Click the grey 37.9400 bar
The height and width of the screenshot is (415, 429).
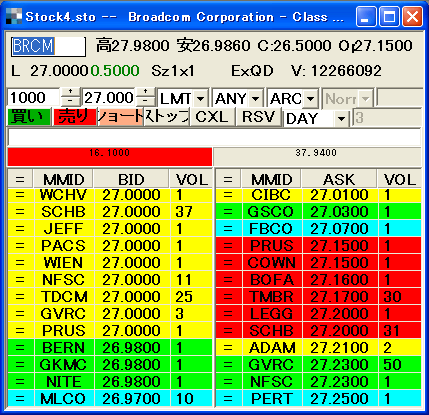(317, 157)
